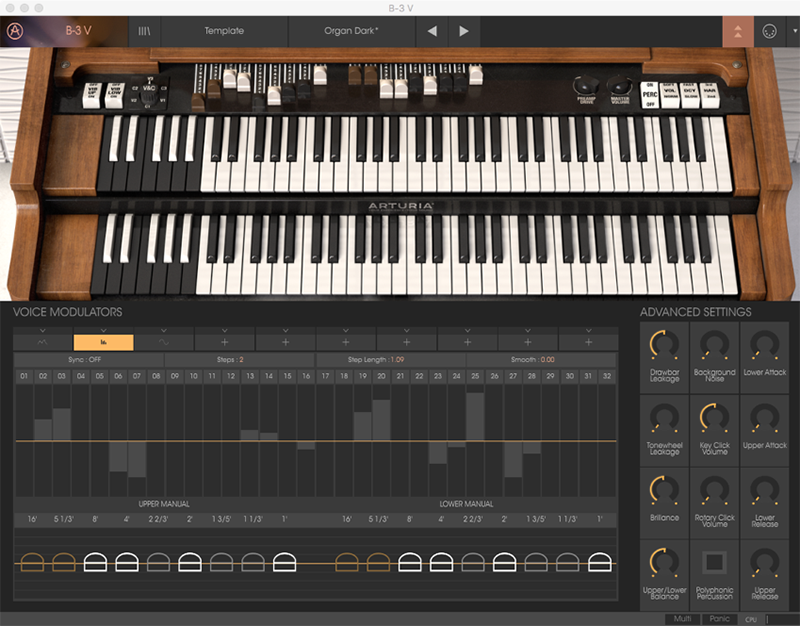Click the Steps : 2 parameter

(239, 360)
